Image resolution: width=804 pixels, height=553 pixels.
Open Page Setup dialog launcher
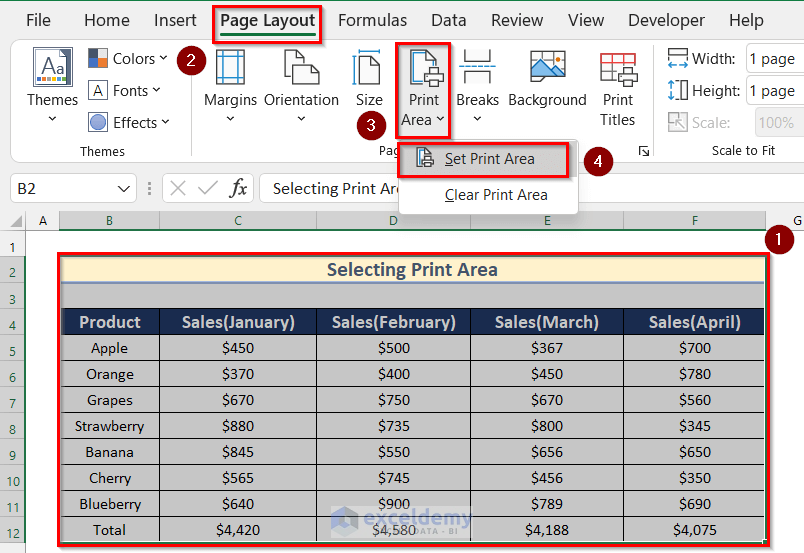[x=644, y=151]
